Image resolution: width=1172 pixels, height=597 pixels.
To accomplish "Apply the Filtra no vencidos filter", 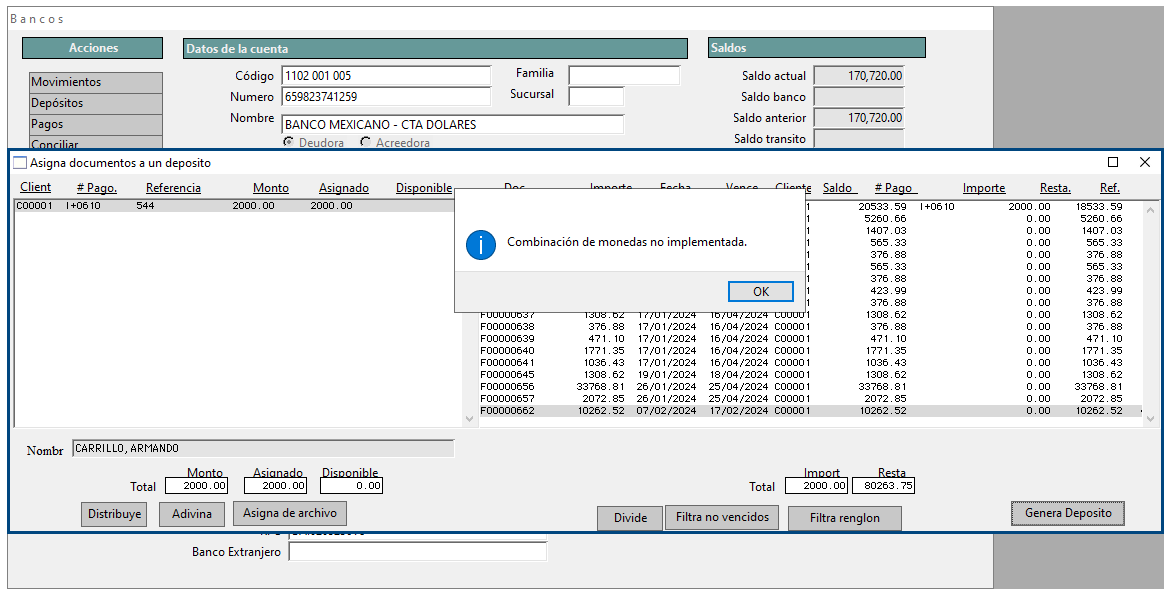I will coord(722,517).
